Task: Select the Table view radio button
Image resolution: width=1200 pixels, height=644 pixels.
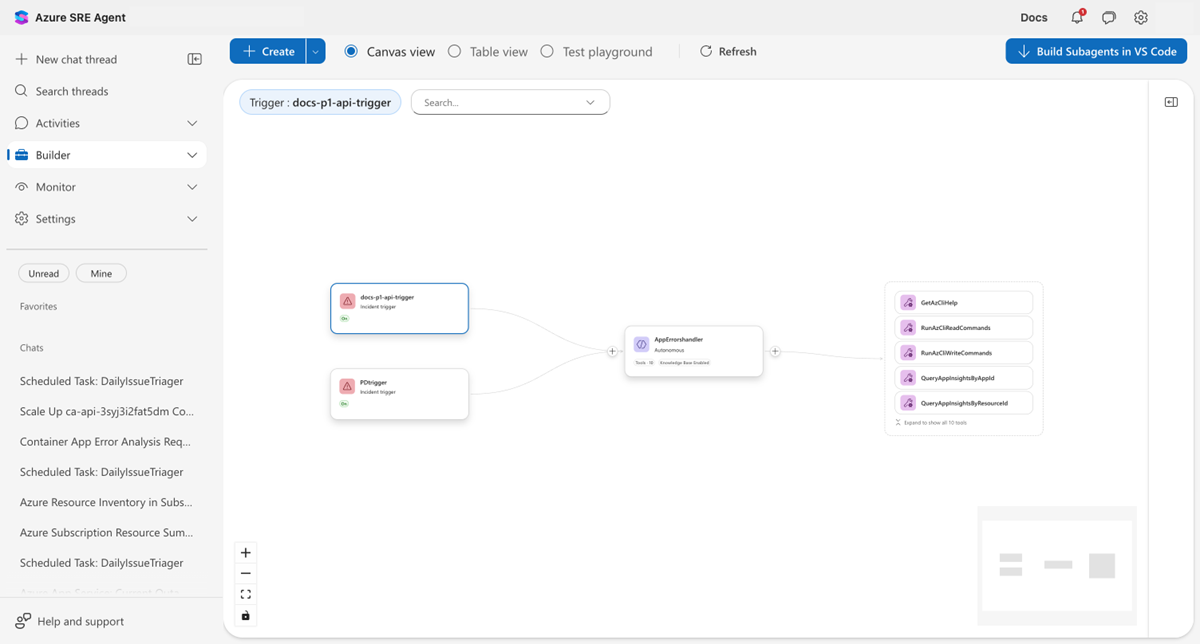Action: (455, 51)
